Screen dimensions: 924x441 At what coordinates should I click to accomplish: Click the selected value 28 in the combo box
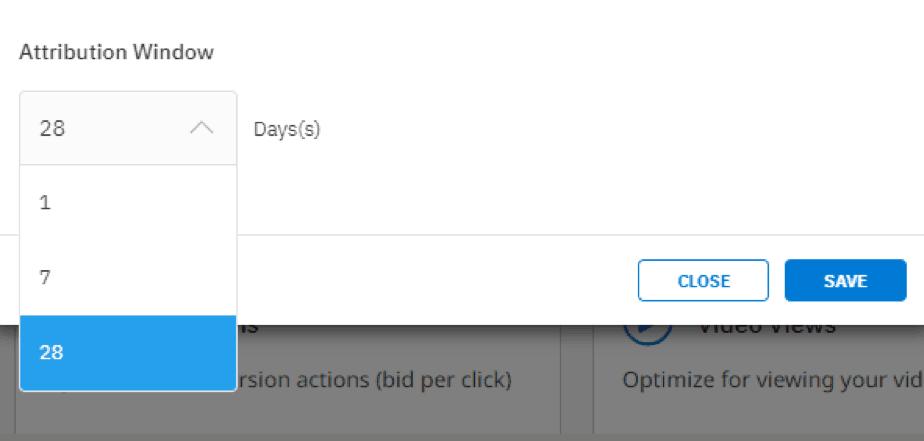click(52, 128)
